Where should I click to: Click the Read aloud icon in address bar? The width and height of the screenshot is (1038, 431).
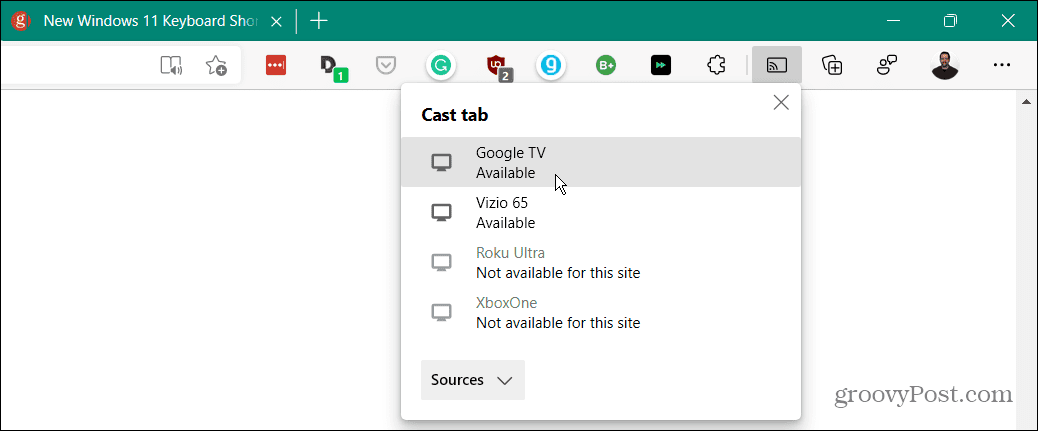172,65
